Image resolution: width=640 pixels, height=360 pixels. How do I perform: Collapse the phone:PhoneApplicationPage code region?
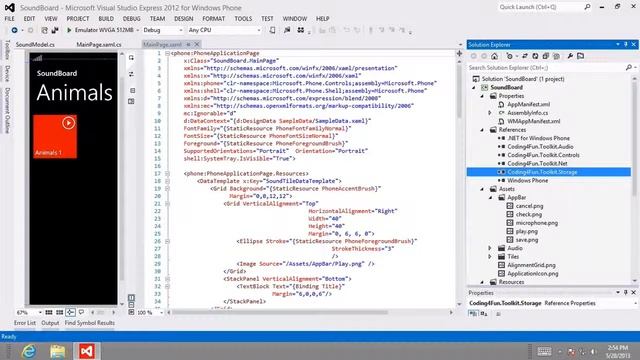[167, 53]
